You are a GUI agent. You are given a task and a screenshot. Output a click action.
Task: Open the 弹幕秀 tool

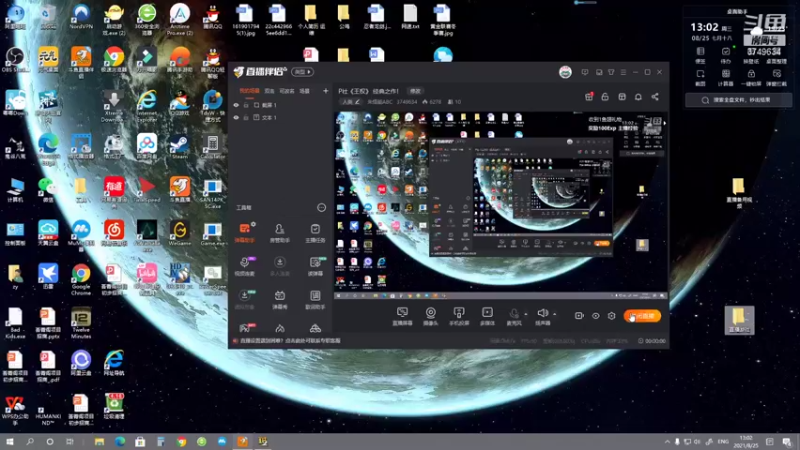[280, 299]
